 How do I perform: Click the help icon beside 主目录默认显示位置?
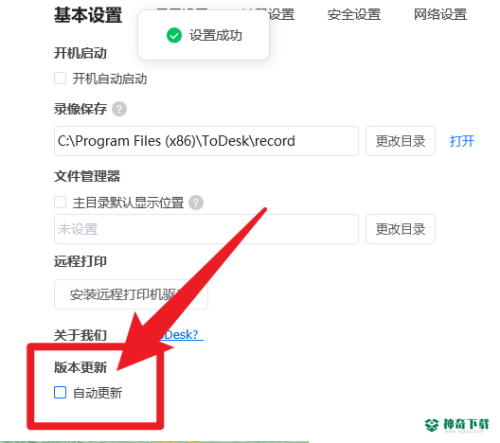click(196, 202)
